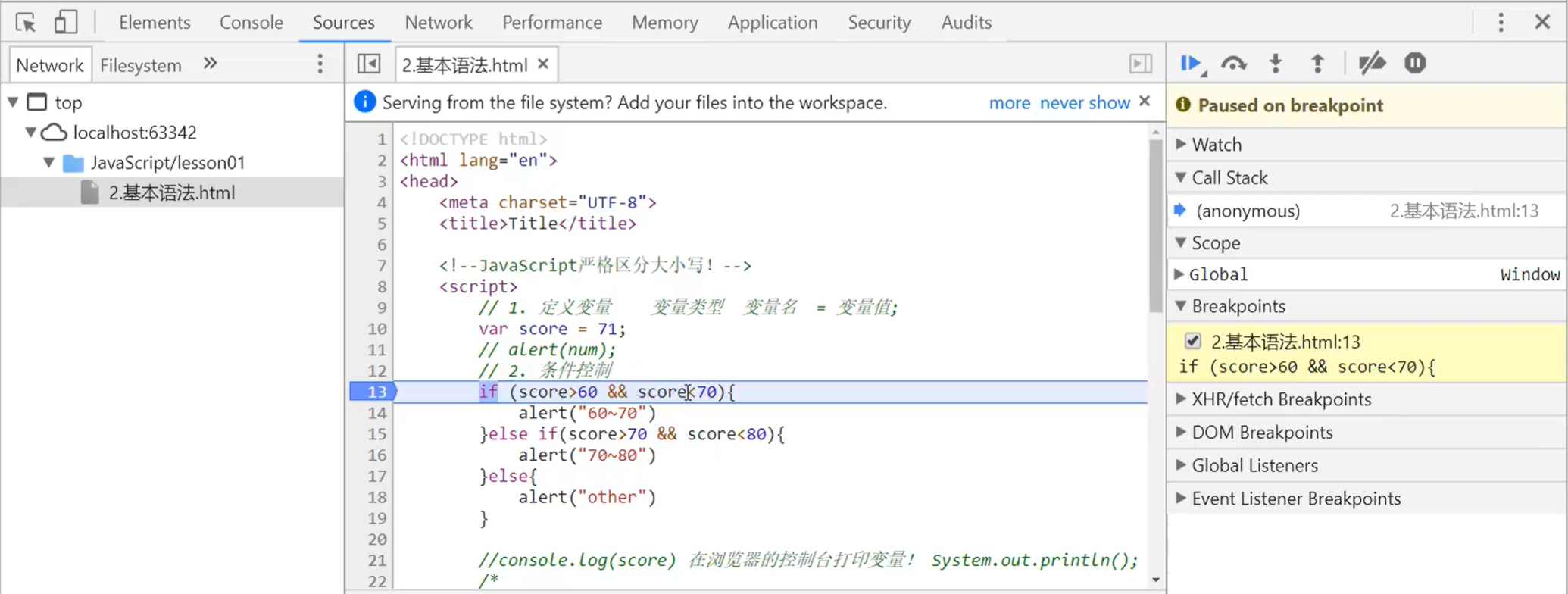Click the 2.基本语法.html:13 call stack location

[1463, 211]
